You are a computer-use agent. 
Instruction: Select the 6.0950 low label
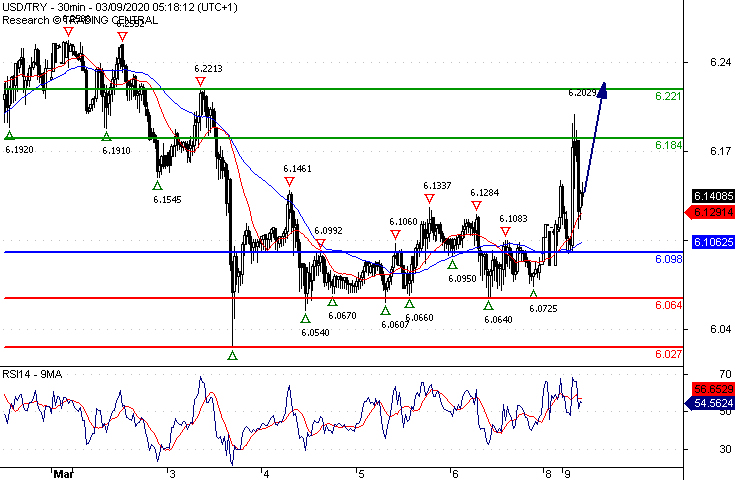pos(462,278)
